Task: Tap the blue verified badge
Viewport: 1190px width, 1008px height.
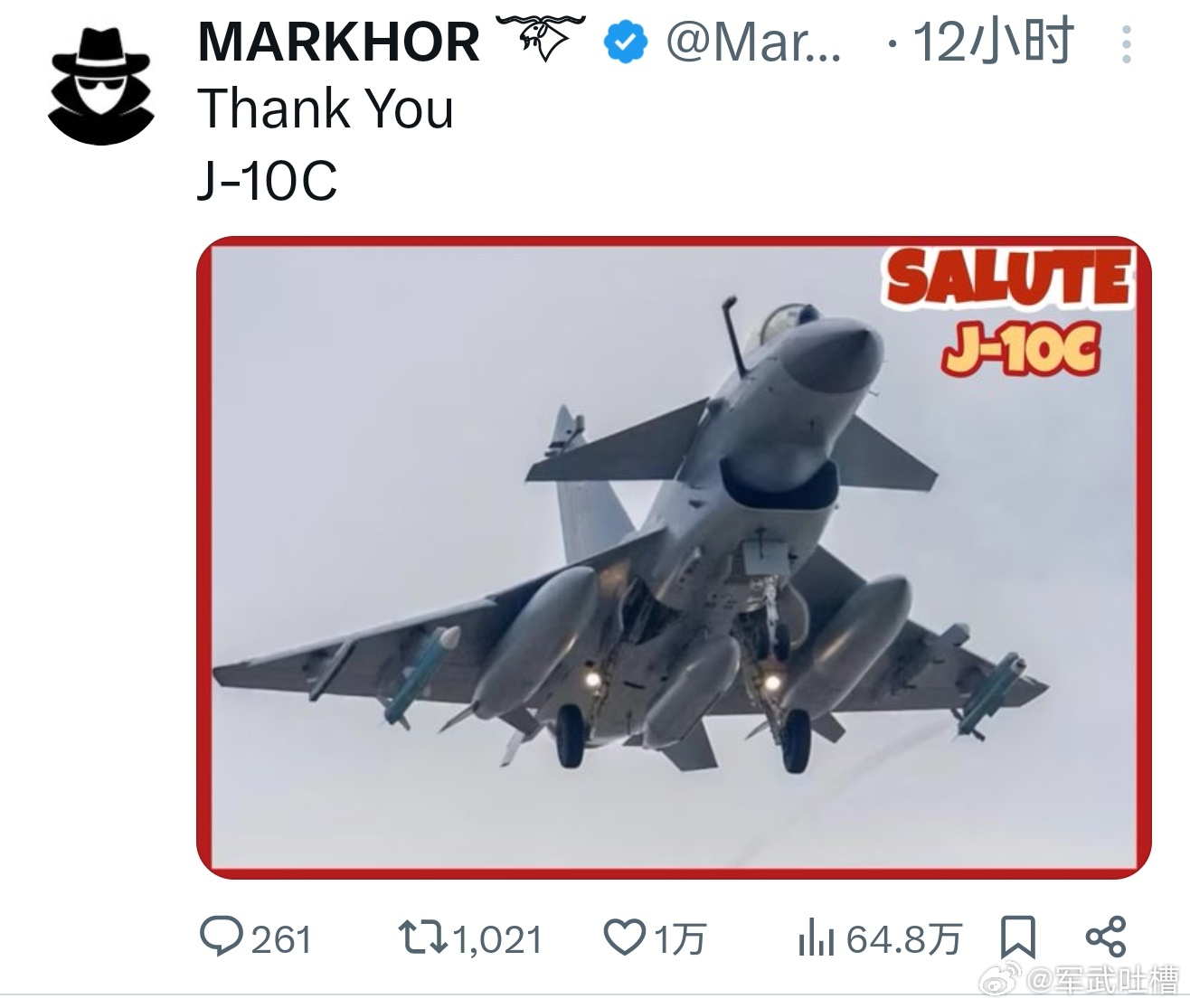Action: click(627, 43)
